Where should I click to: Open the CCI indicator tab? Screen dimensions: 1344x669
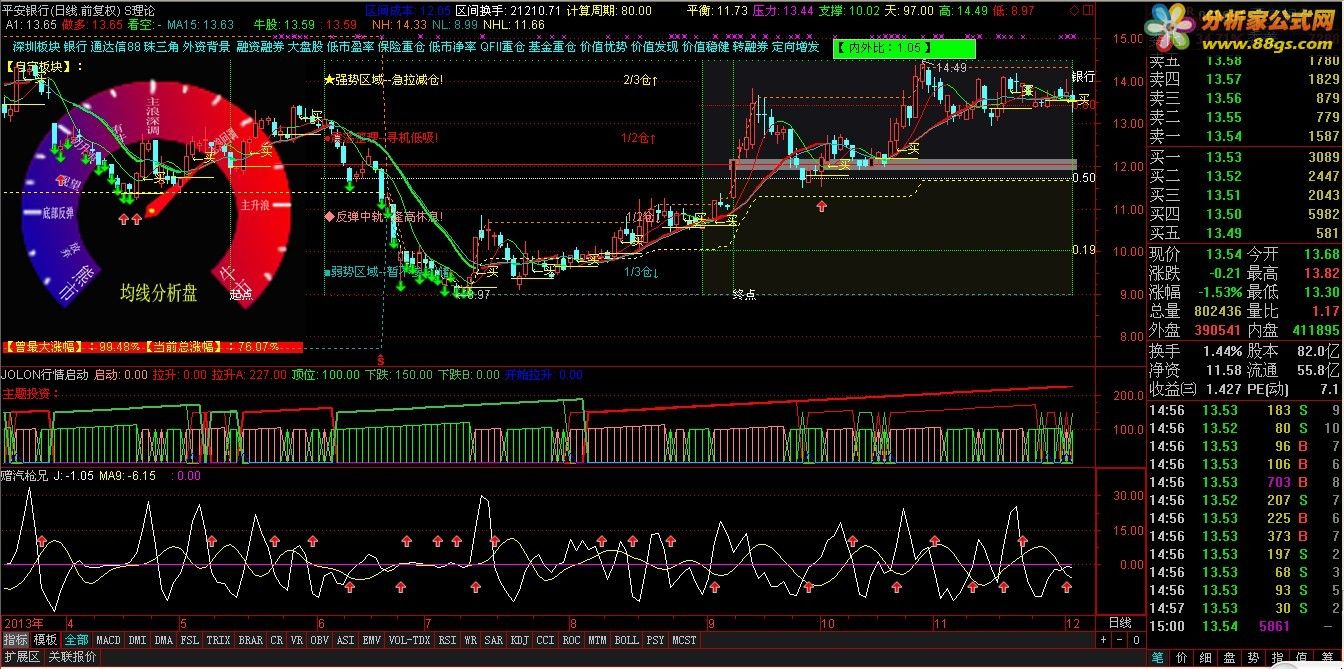point(546,640)
